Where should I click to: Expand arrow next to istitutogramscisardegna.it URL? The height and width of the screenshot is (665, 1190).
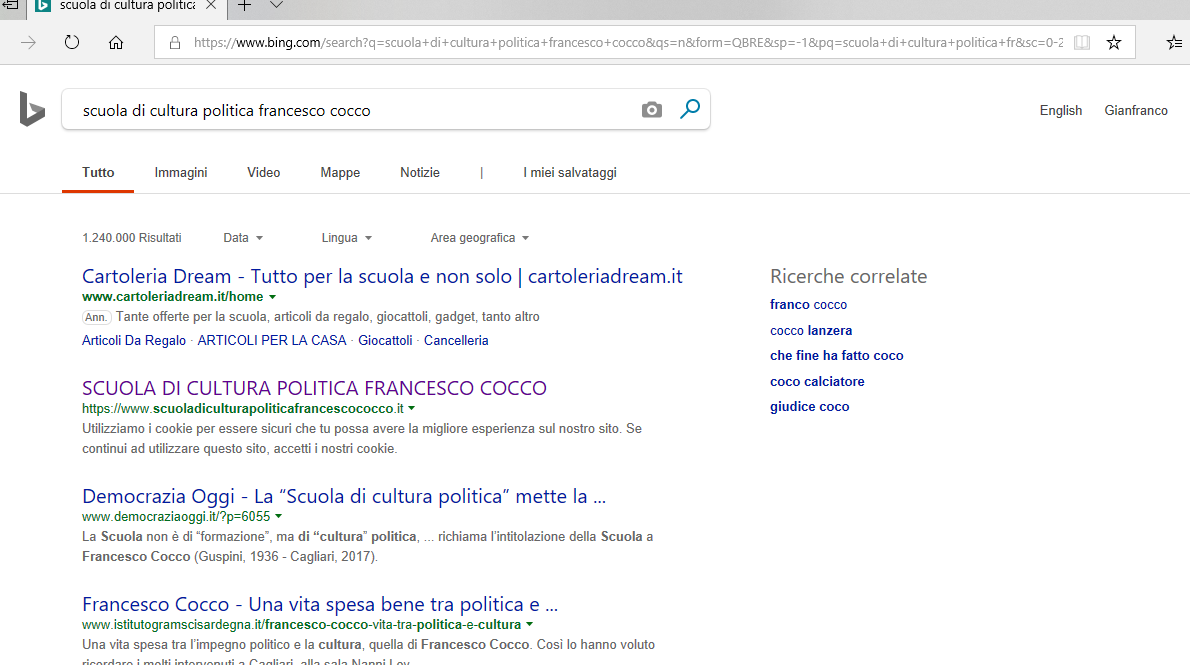pyautogui.click(x=529, y=625)
